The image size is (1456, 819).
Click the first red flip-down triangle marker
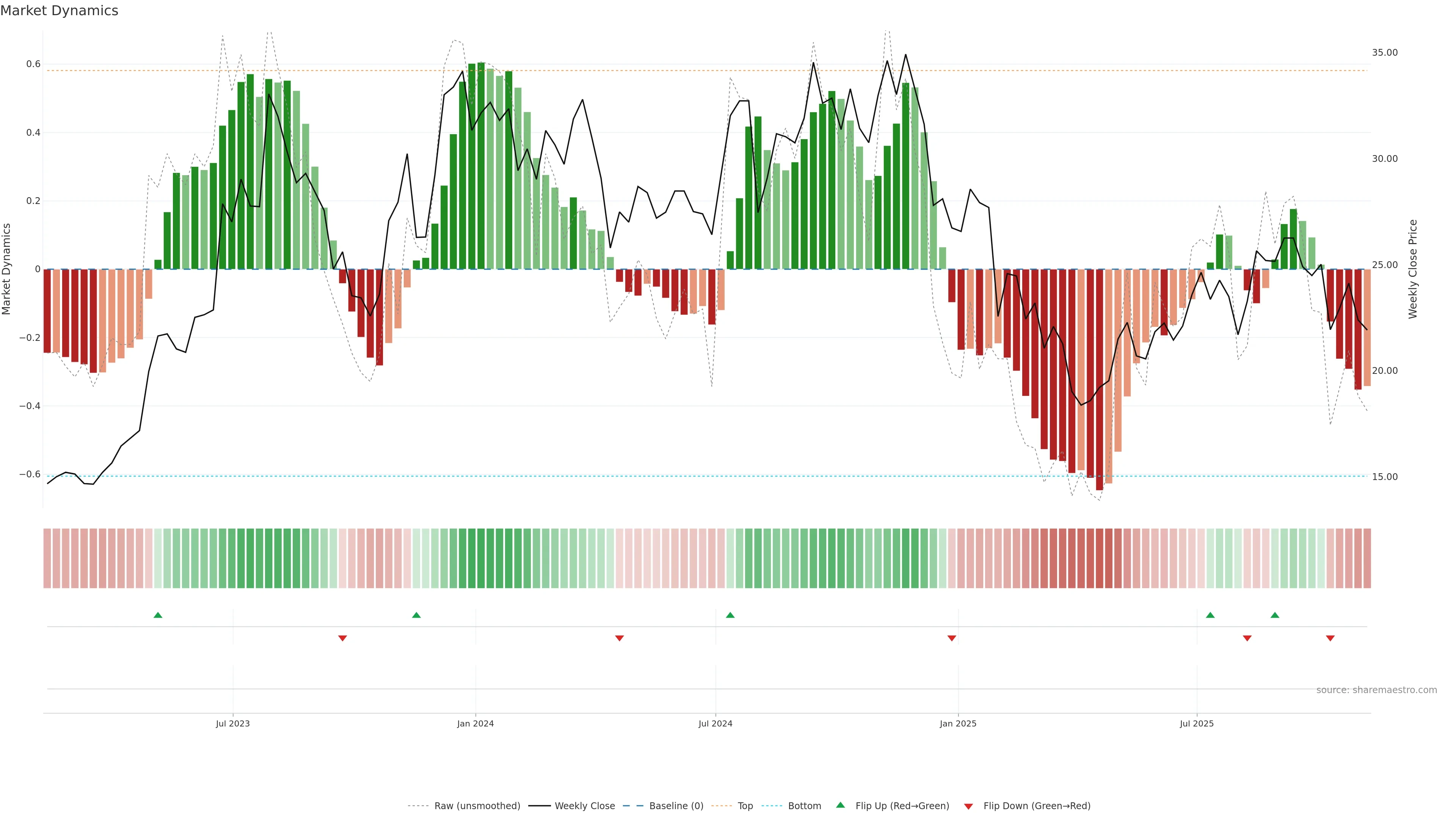342,638
